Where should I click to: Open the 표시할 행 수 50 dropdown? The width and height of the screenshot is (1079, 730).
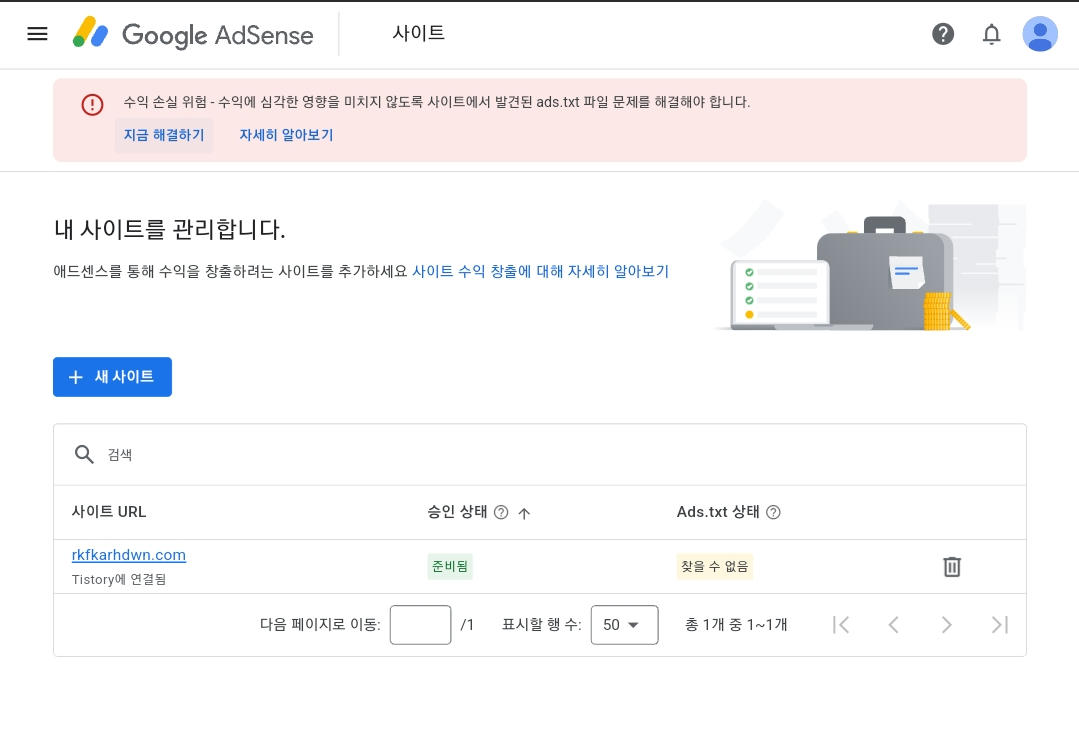624,624
